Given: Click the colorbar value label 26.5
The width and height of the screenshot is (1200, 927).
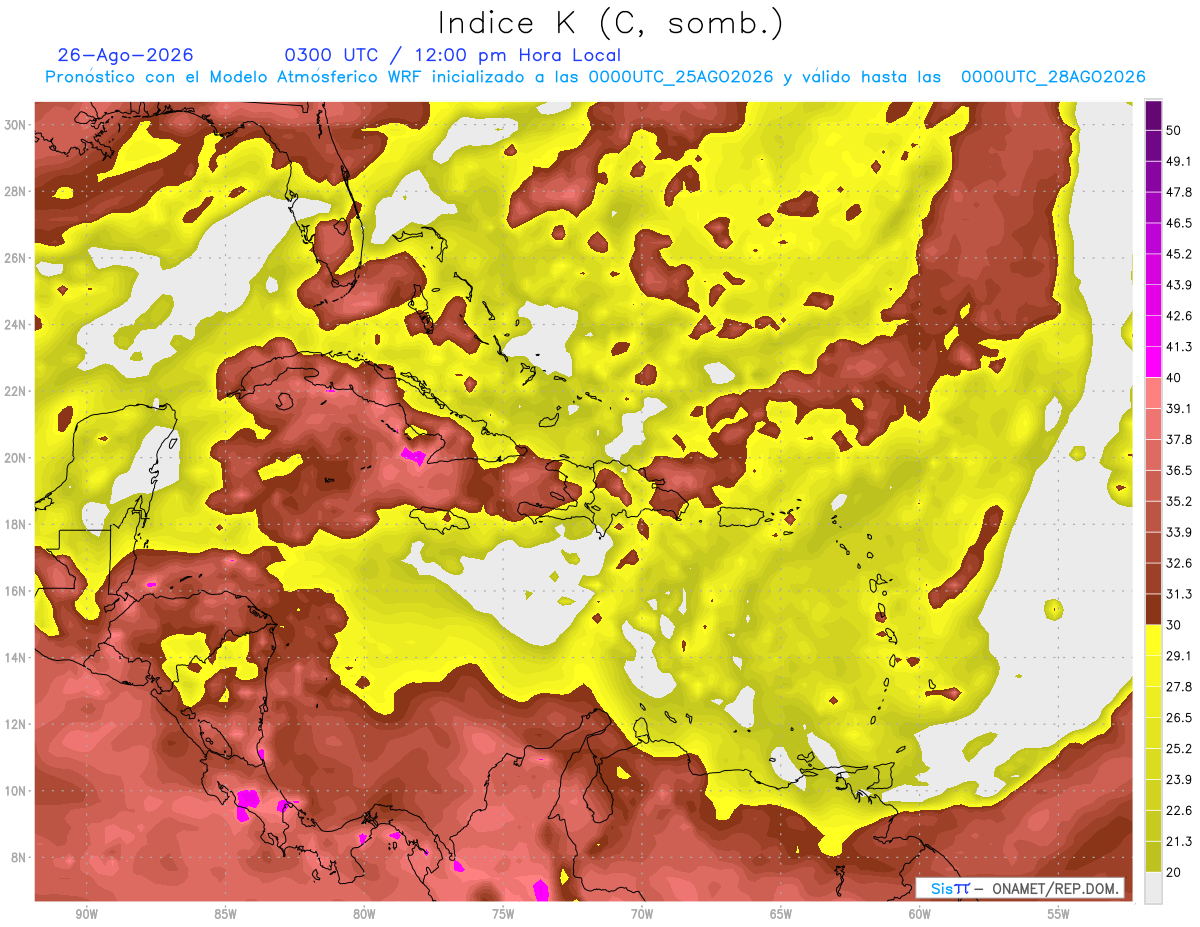Looking at the screenshot, I should click(1179, 718).
